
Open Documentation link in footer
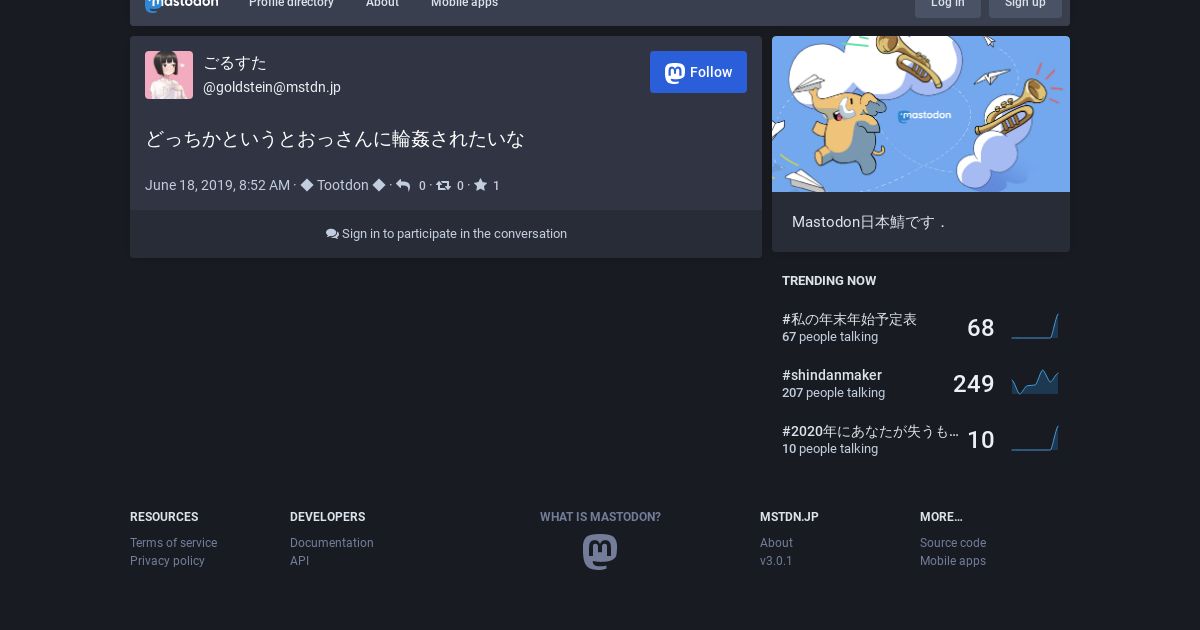[x=332, y=543]
